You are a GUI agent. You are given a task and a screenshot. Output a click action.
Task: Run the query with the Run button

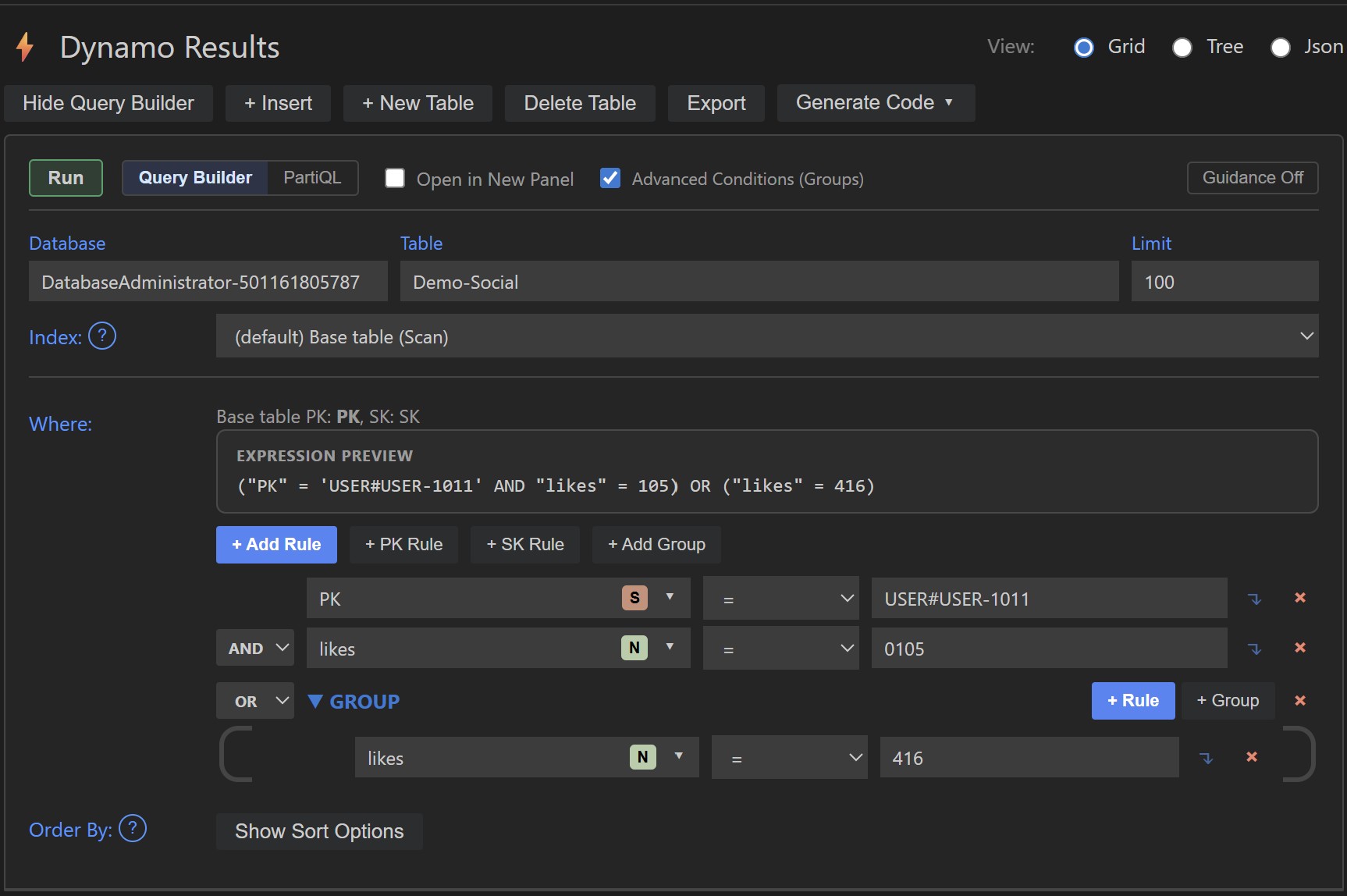[66, 178]
